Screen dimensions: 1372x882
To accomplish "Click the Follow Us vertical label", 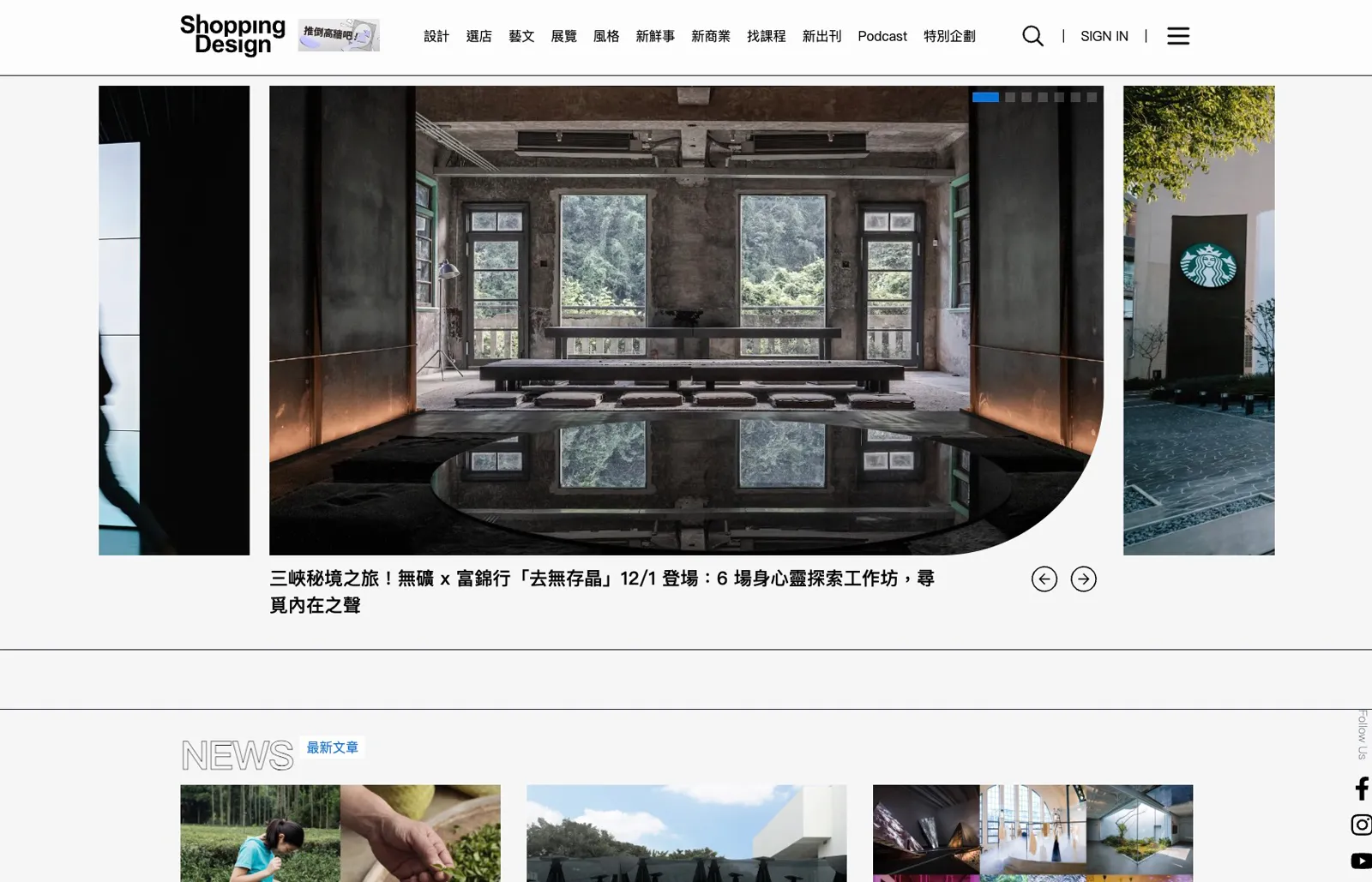I will pos(1363,735).
